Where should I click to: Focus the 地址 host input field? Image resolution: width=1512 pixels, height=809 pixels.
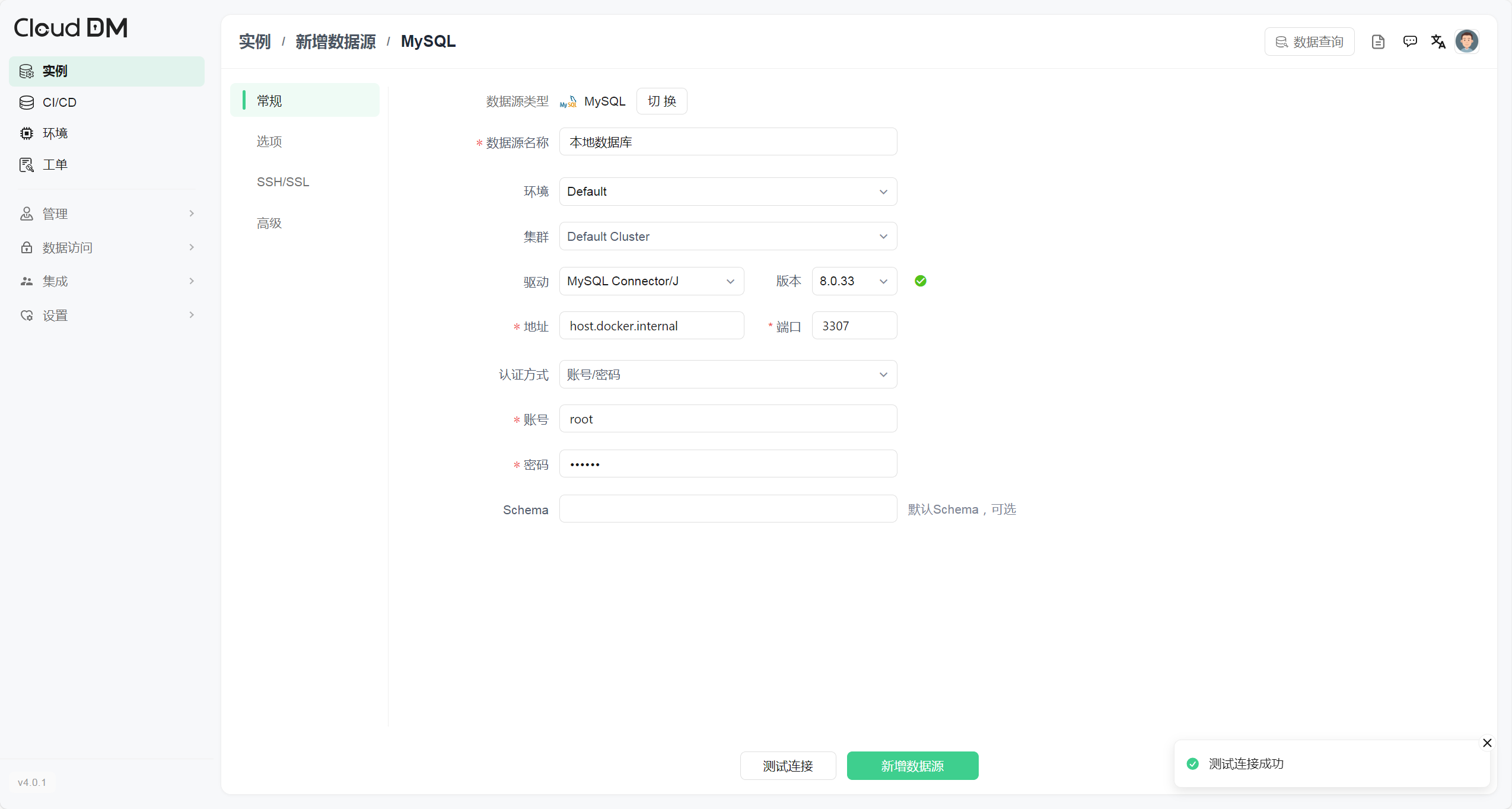point(651,326)
